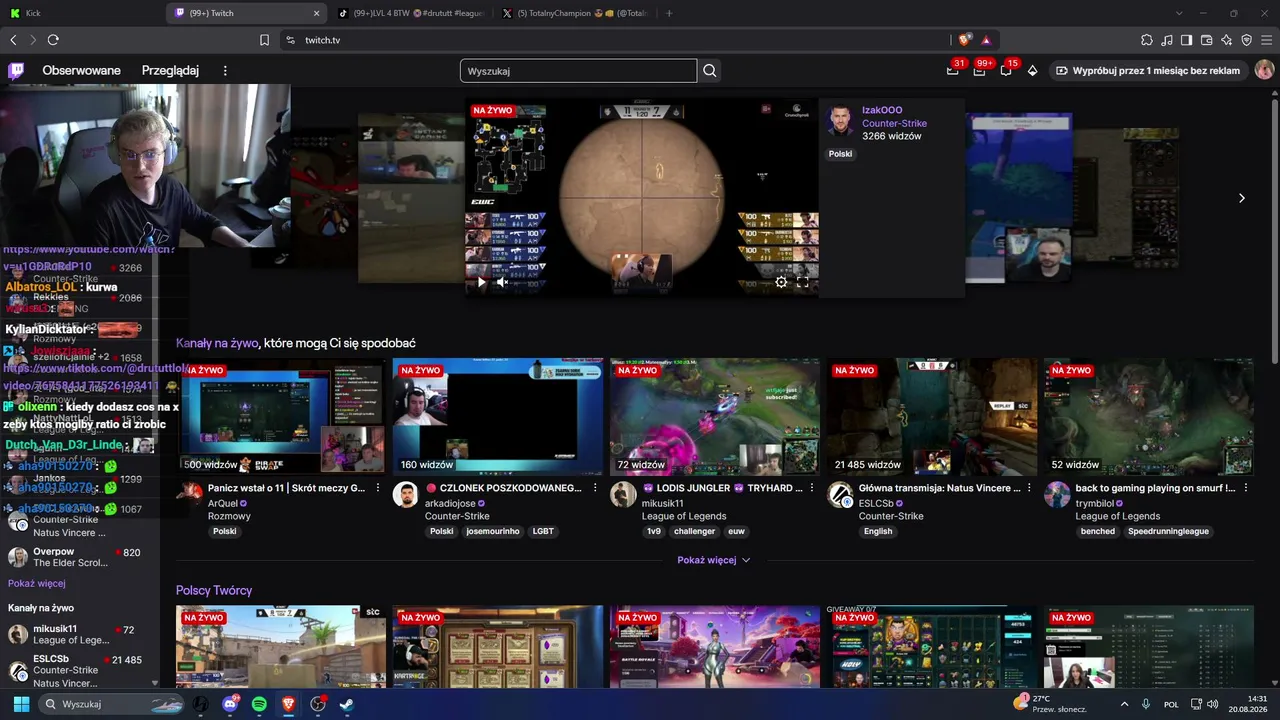This screenshot has width=1280, height=720.
Task: Go to Przeglądaj tab
Action: [170, 70]
